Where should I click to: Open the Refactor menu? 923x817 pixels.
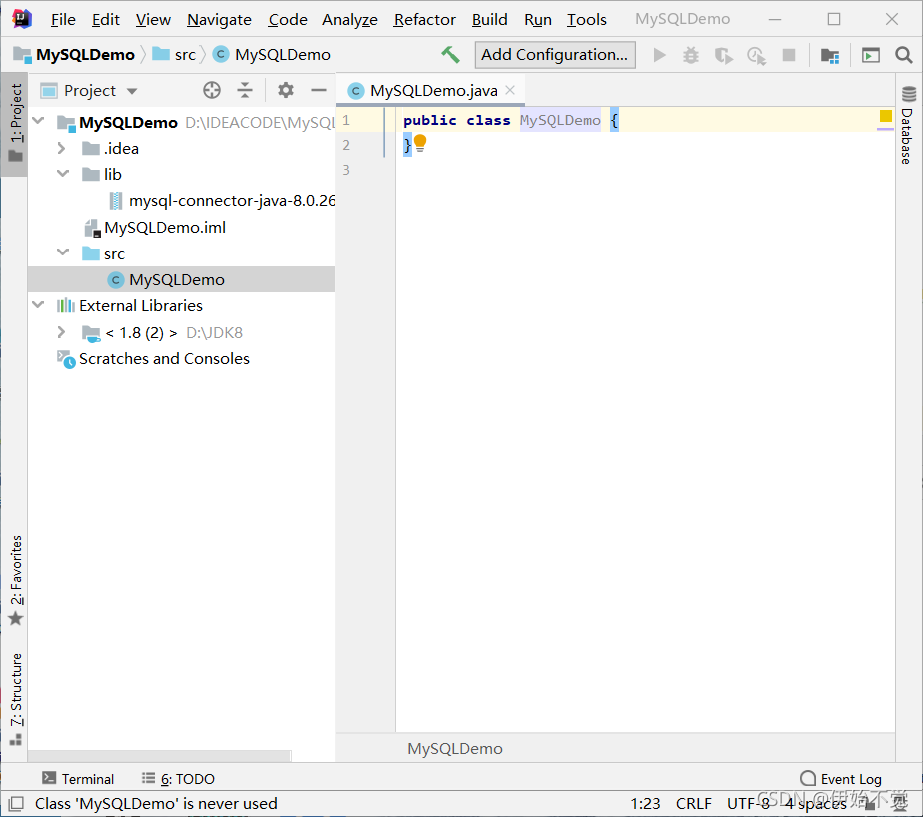point(424,19)
